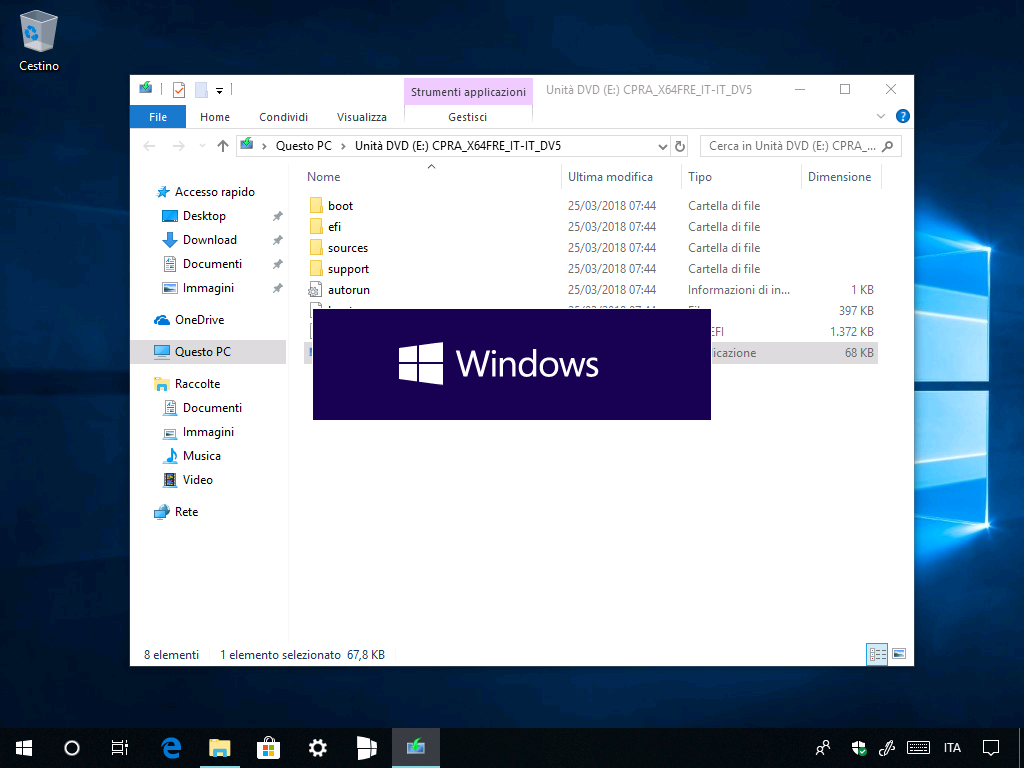Click the drive icon in the address bar
1024x768 pixels.
(x=247, y=144)
